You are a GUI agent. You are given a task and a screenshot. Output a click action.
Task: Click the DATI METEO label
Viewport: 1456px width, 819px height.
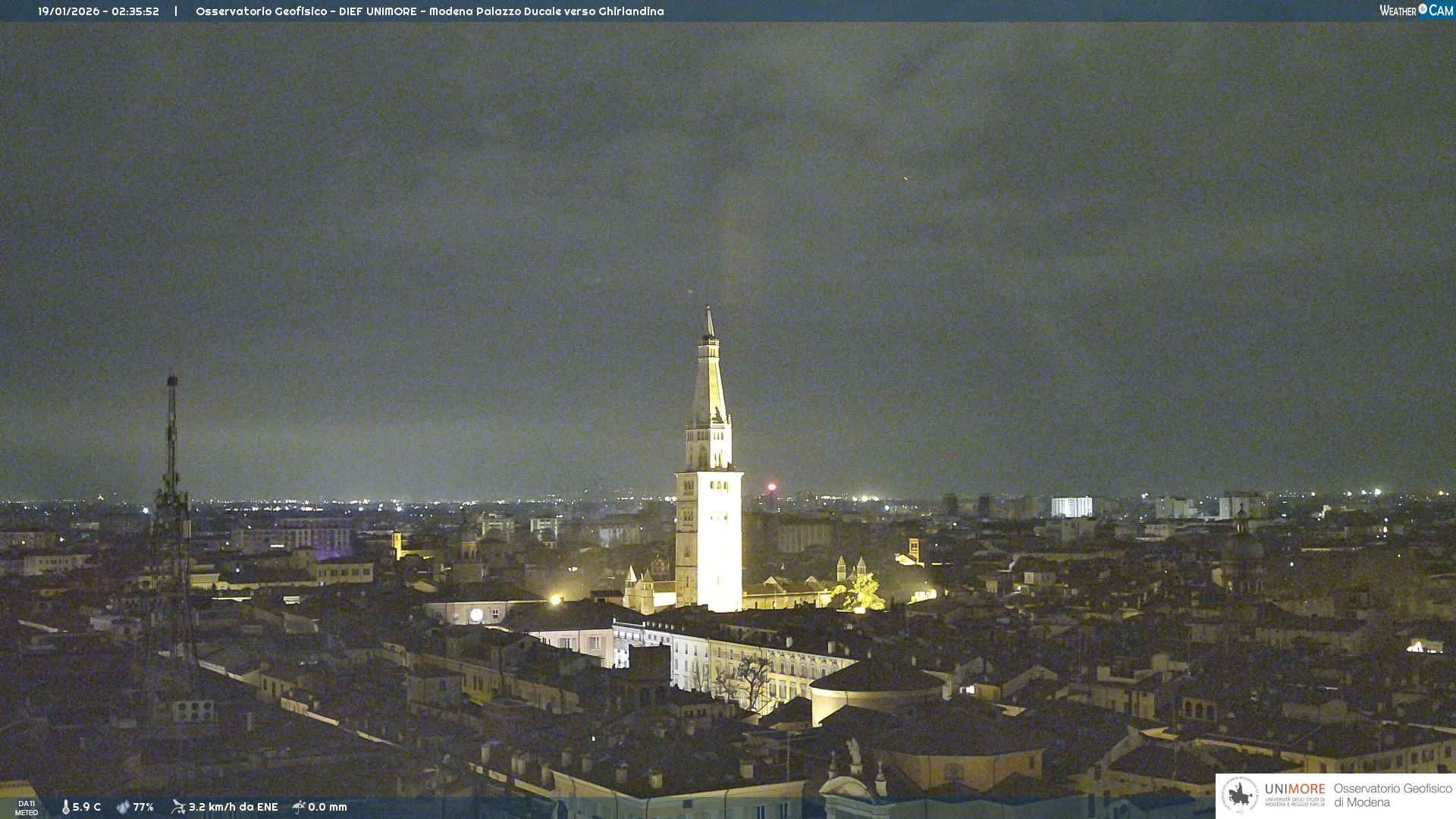(x=27, y=808)
